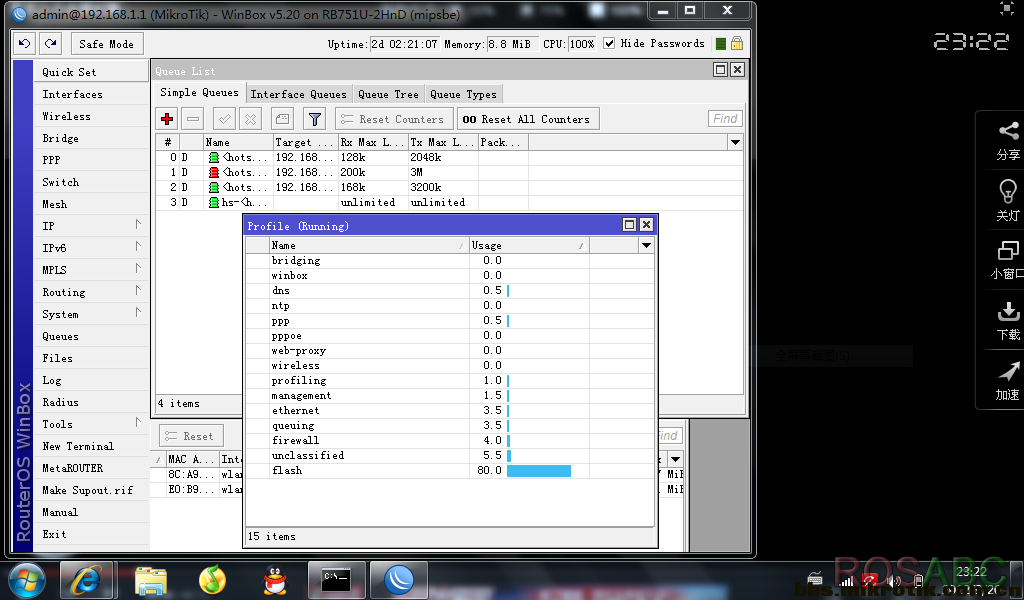The height and width of the screenshot is (600, 1024).
Task: Toggle Safe Mode
Action: (106, 44)
